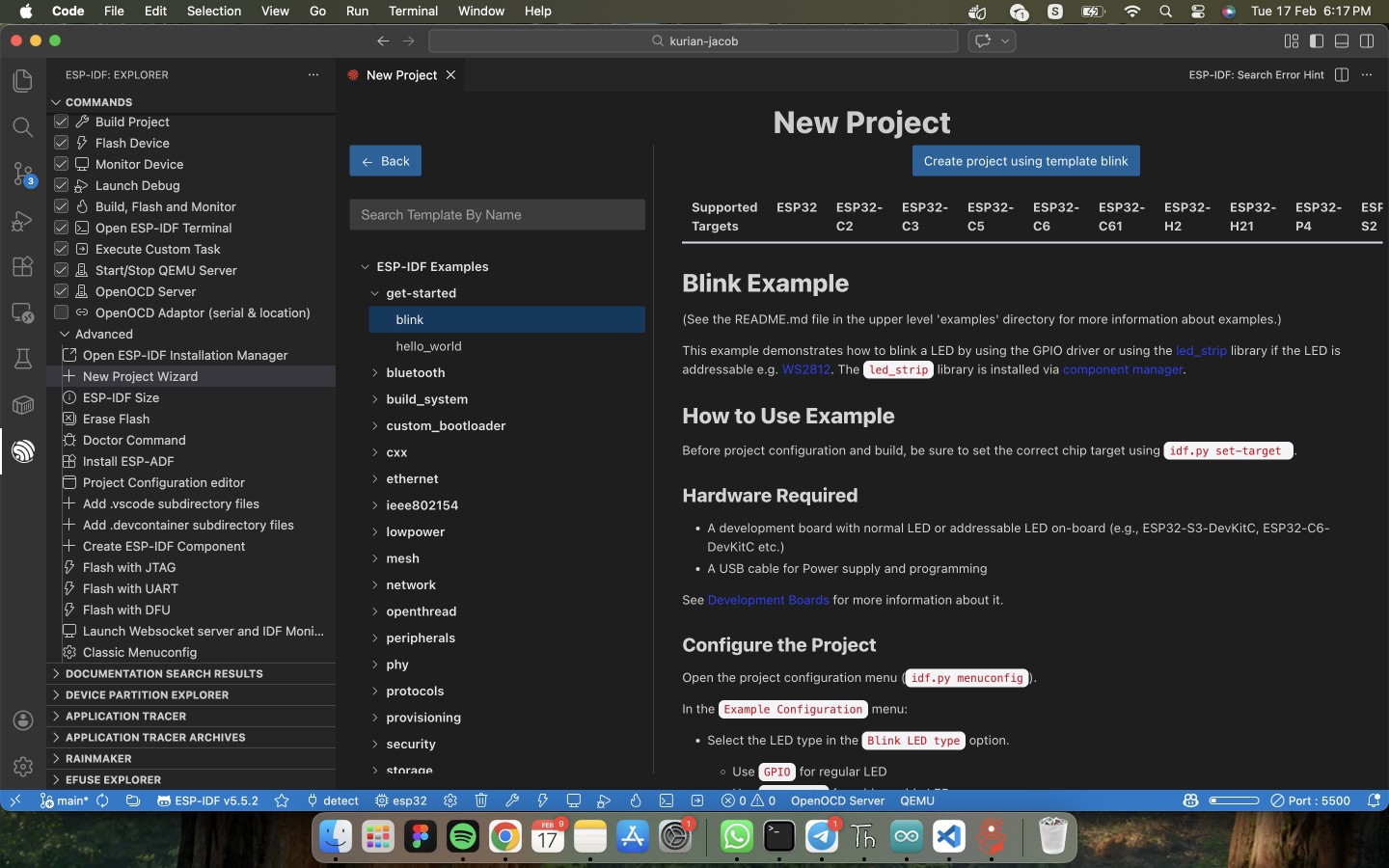This screenshot has width=1389, height=868.
Task: Open More Actions of ESP-IDF Explorer panel
Action: (313, 75)
